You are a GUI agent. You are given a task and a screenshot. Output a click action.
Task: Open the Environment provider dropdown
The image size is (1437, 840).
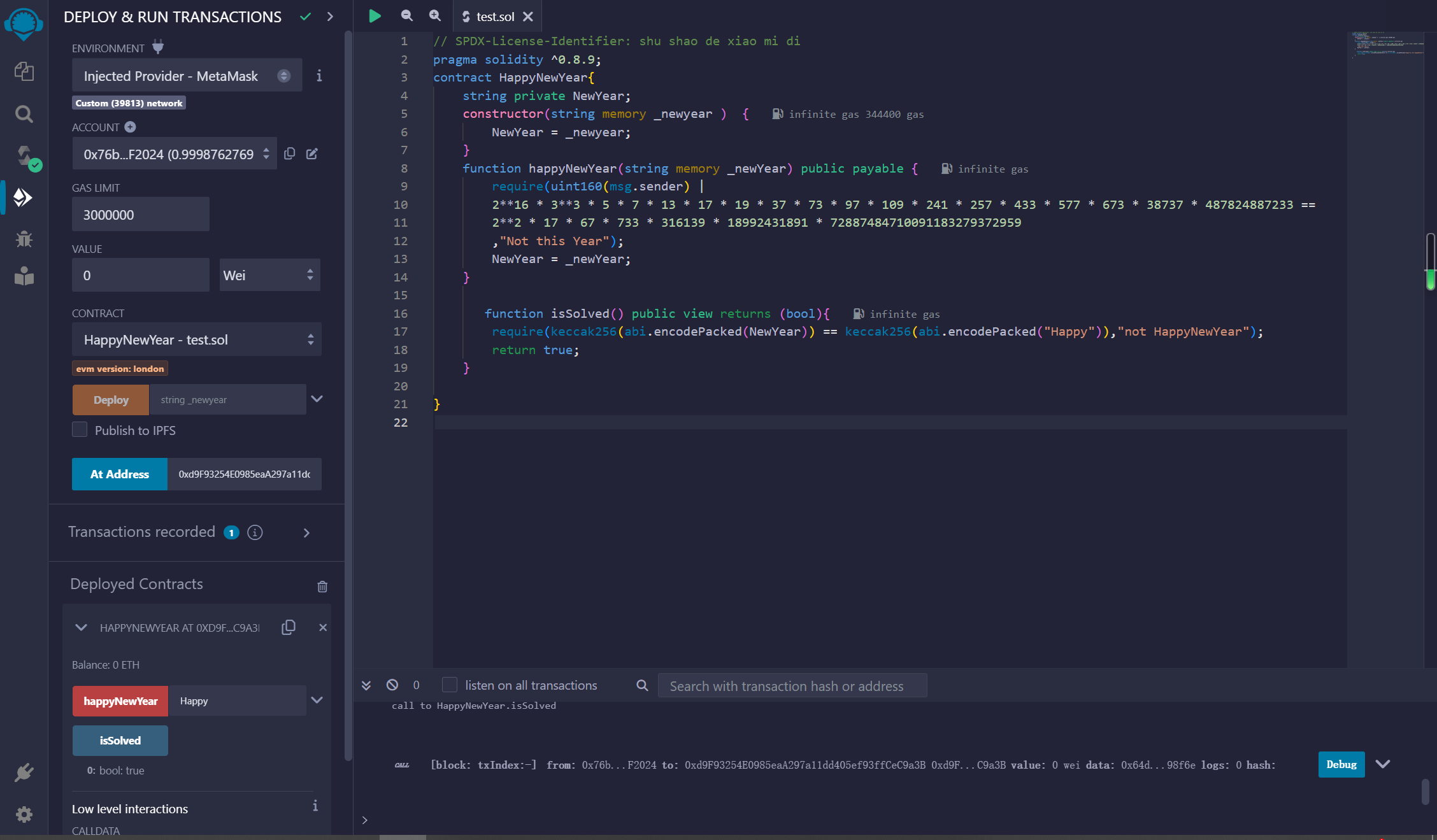(x=187, y=76)
